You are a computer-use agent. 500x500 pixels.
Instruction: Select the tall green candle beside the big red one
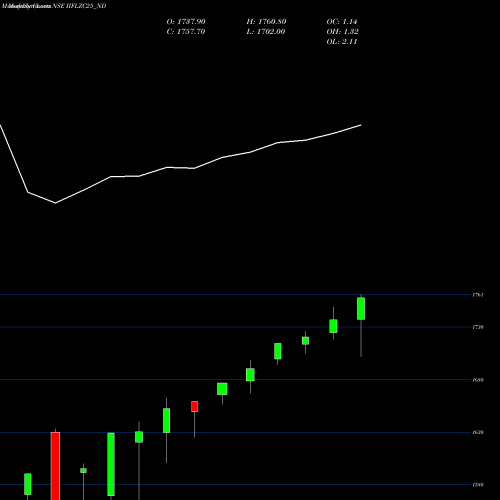click(111, 464)
